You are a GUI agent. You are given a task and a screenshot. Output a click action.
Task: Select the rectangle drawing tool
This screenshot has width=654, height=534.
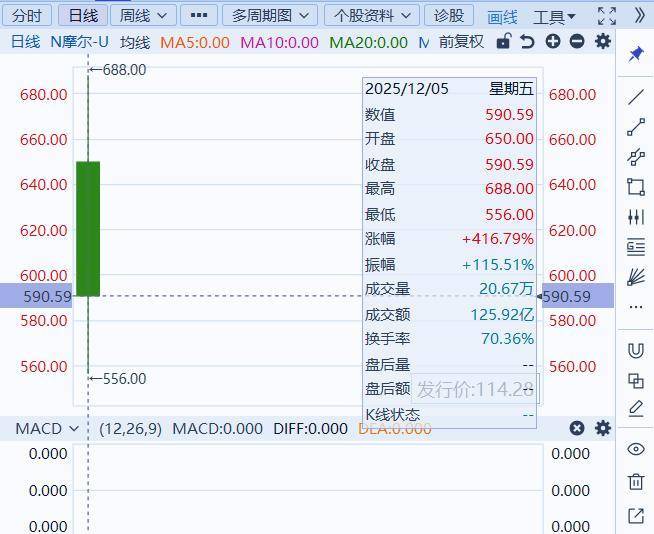[x=635, y=186]
